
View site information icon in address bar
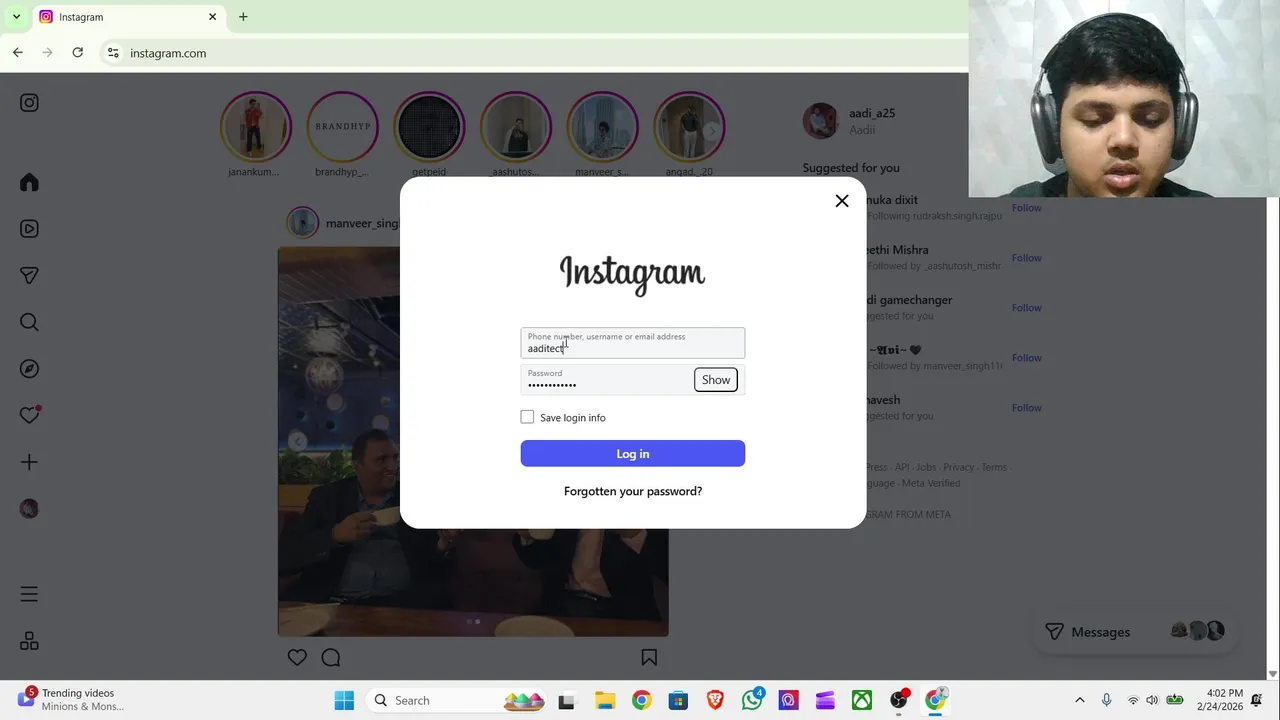(x=113, y=53)
